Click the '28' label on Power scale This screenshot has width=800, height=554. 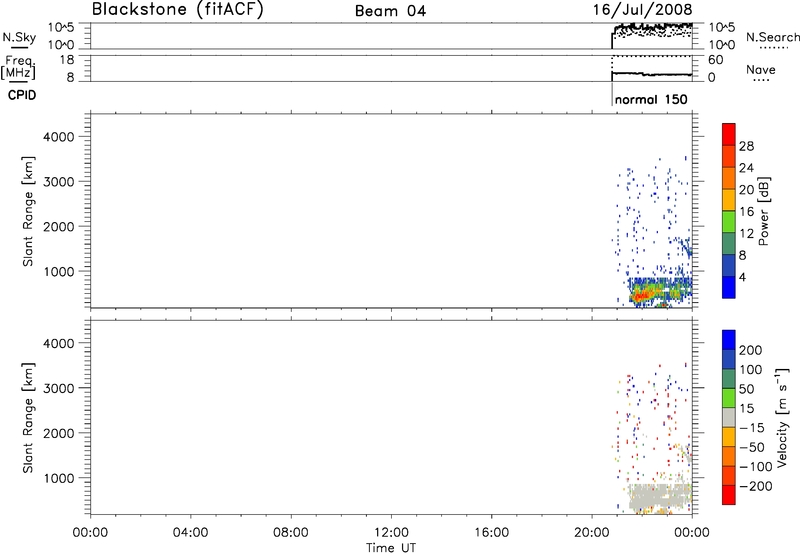[x=746, y=146]
